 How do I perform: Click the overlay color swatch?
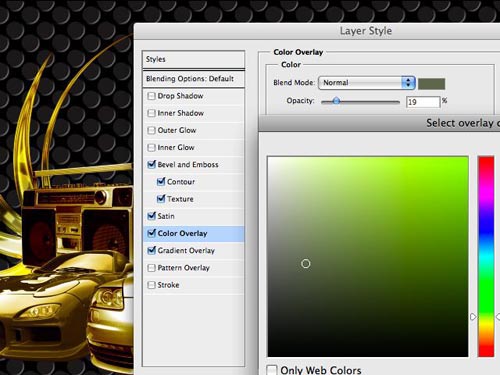click(431, 84)
